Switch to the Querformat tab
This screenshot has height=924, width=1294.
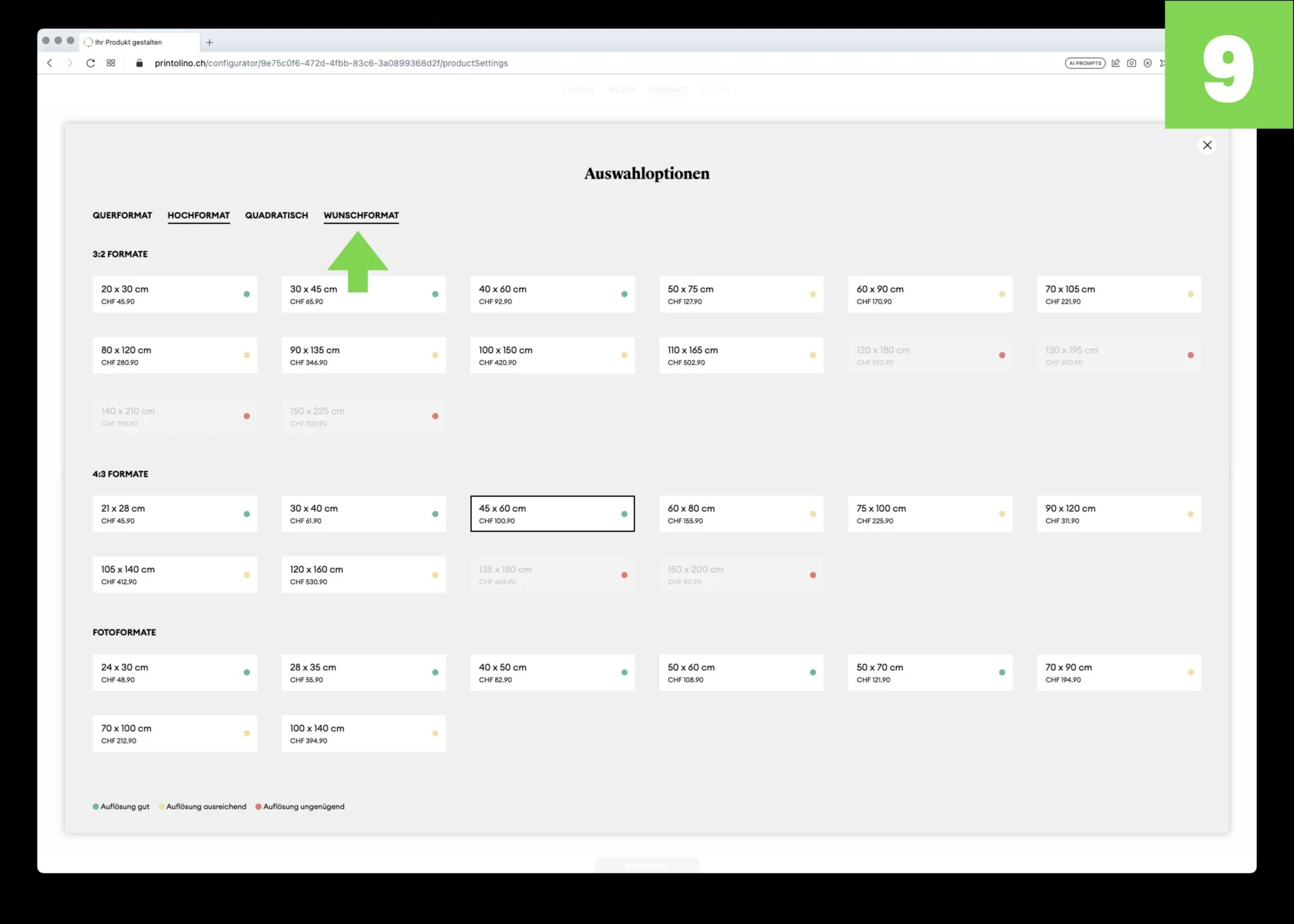click(122, 215)
